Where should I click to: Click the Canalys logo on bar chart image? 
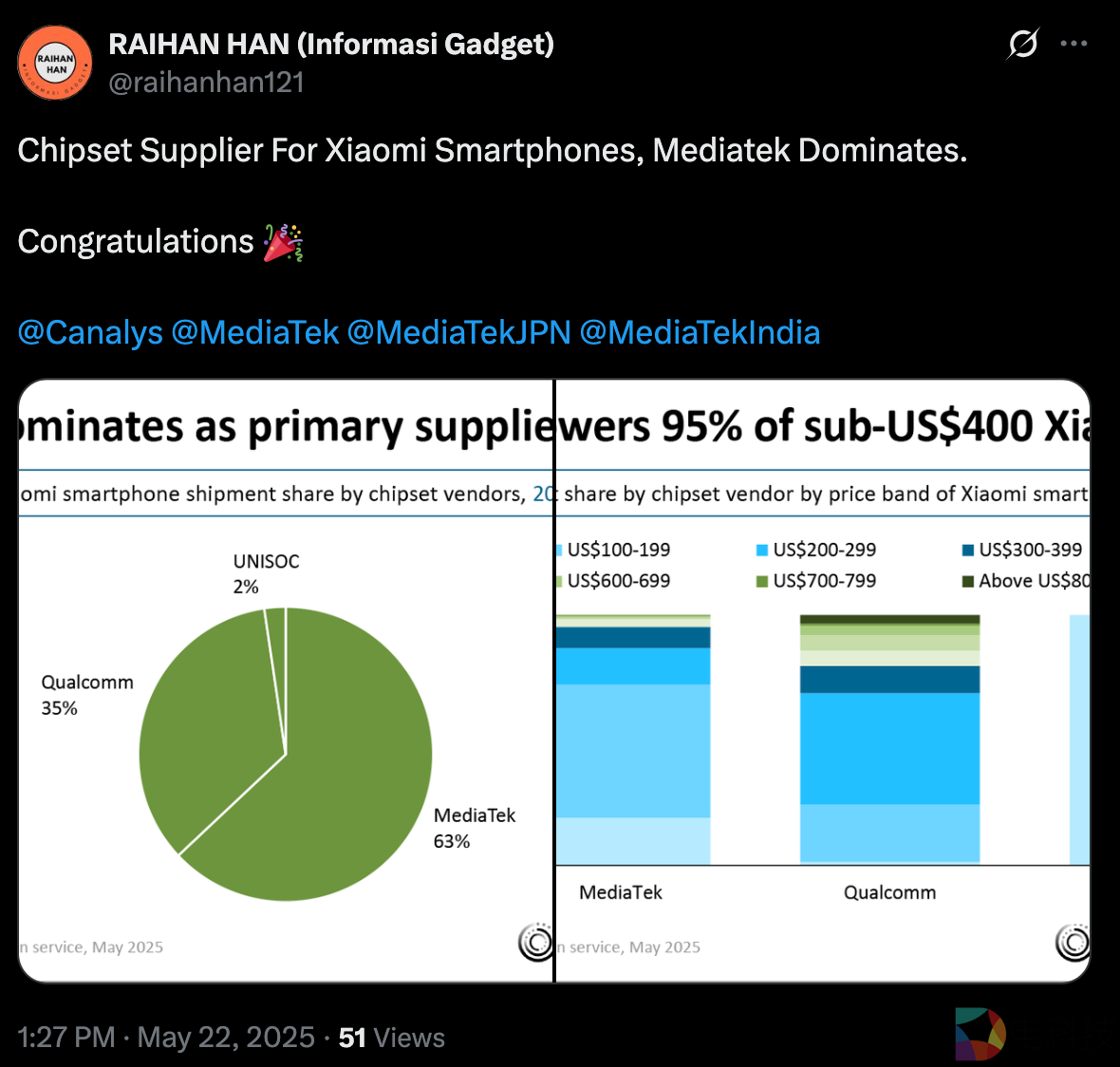pos(1073,942)
